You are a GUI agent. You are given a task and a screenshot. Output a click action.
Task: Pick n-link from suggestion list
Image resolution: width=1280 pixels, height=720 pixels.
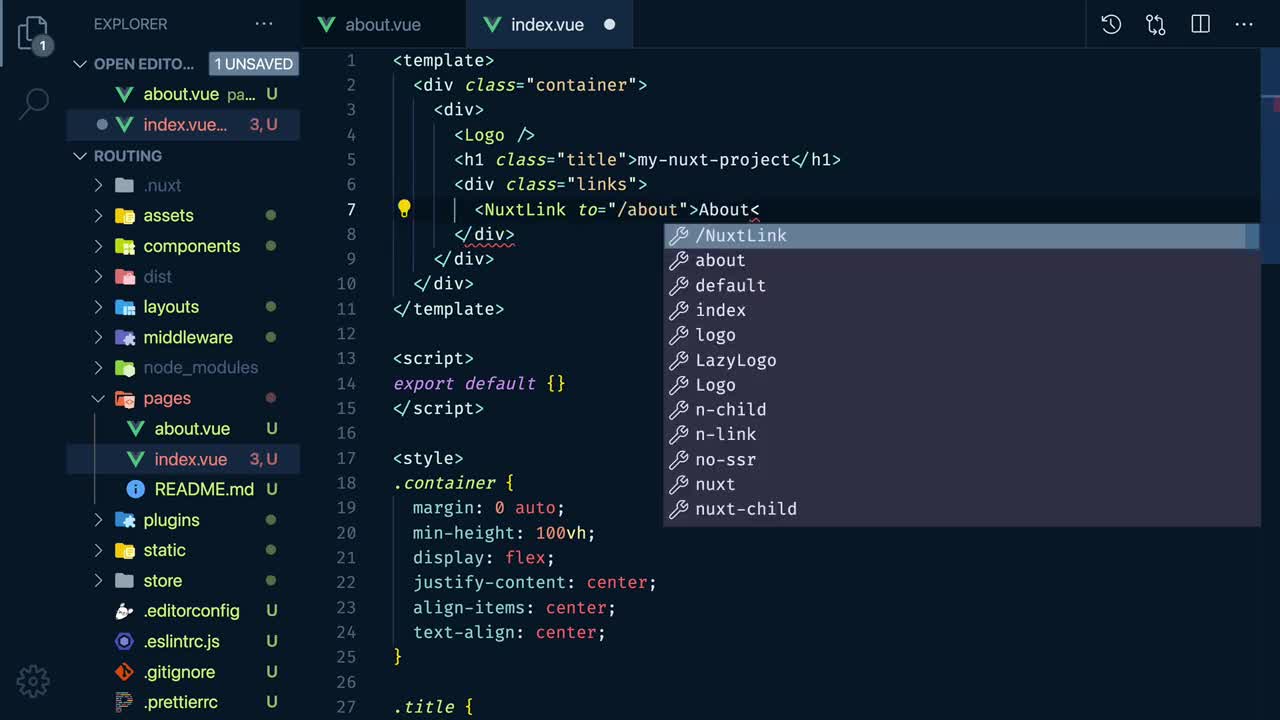pos(725,434)
